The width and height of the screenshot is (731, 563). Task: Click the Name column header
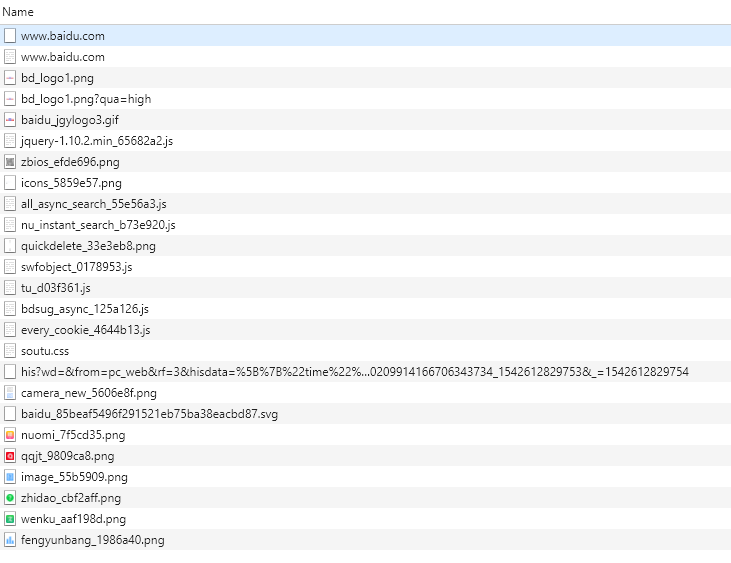pos(366,12)
